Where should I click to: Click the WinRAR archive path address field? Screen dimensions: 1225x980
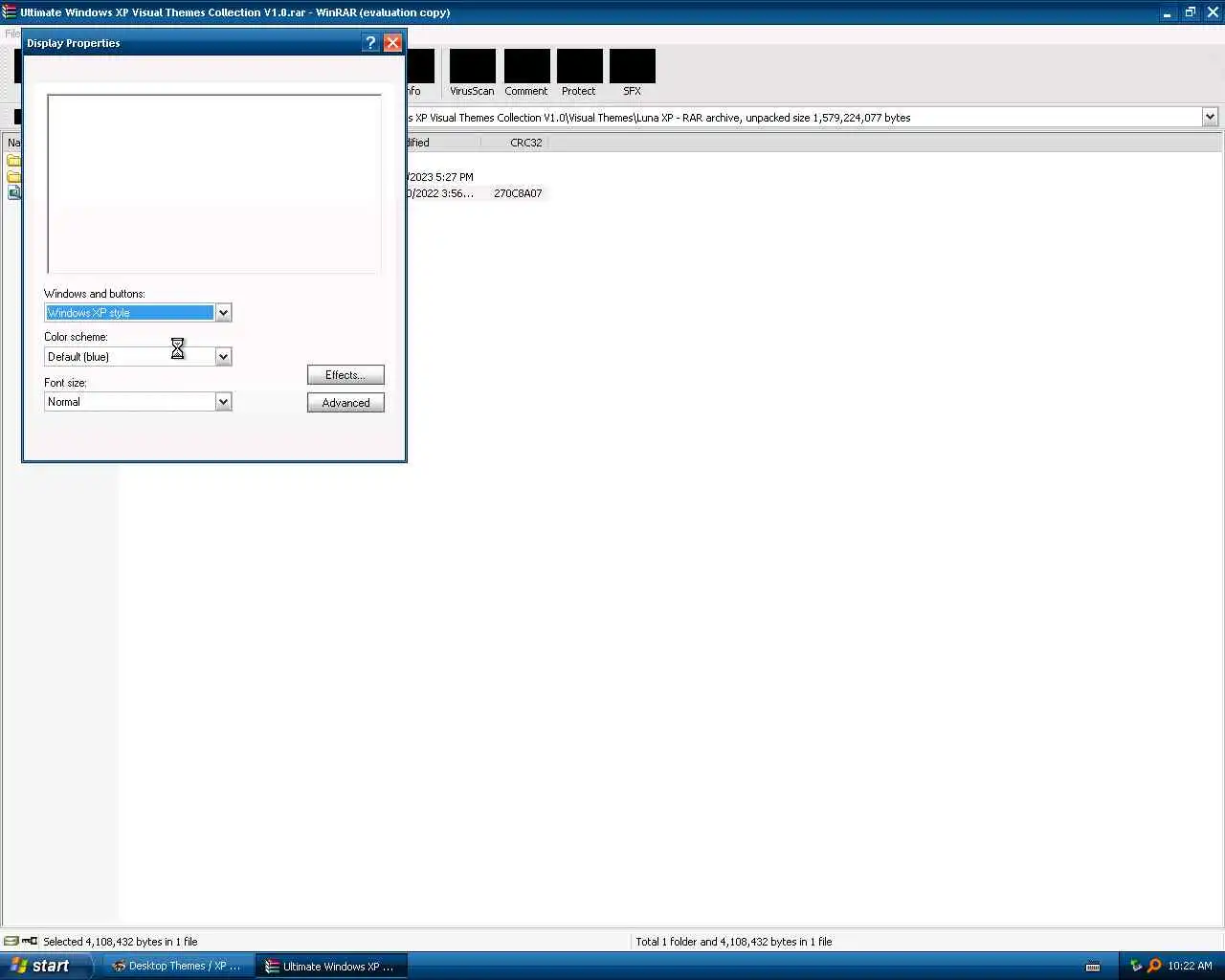pos(803,118)
